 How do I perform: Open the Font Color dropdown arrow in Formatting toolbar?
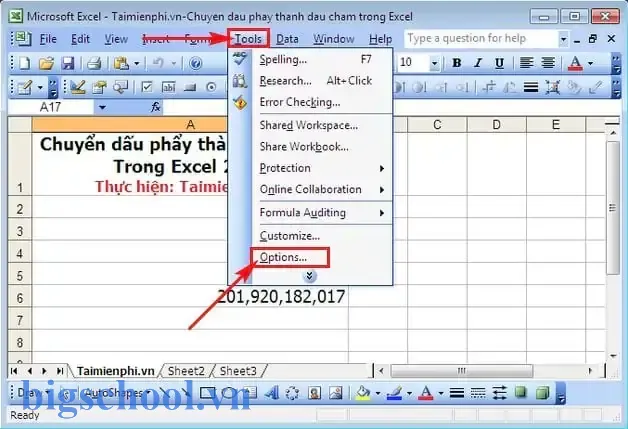pyautogui.click(x=590, y=63)
